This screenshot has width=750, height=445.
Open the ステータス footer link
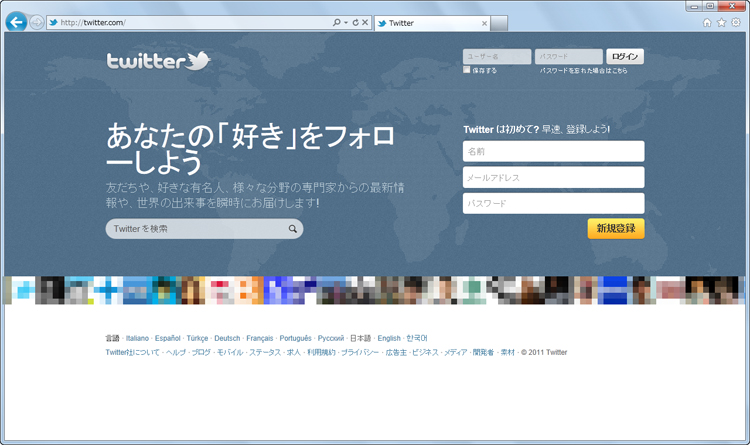265,352
